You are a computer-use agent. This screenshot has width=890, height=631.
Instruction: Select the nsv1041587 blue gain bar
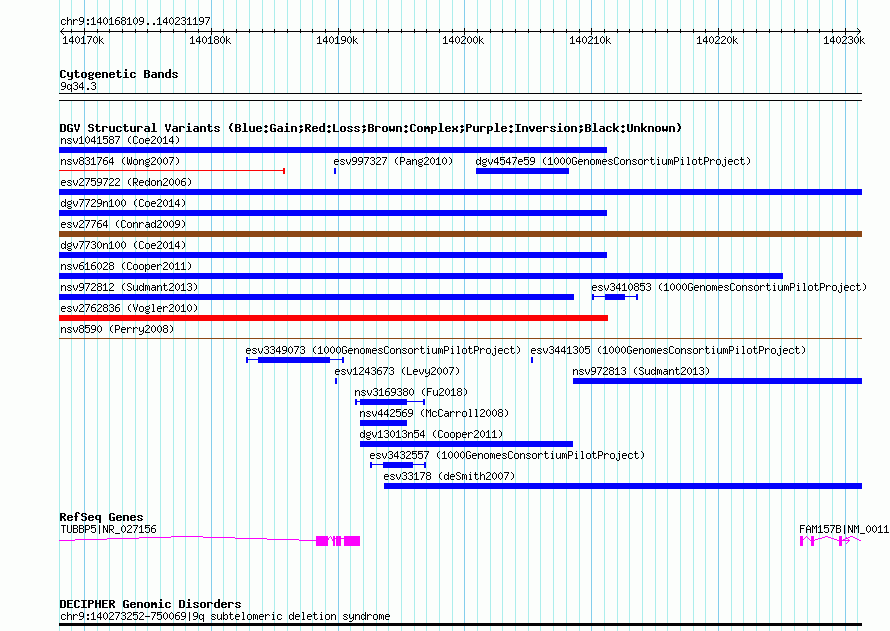pyautogui.click(x=333, y=150)
